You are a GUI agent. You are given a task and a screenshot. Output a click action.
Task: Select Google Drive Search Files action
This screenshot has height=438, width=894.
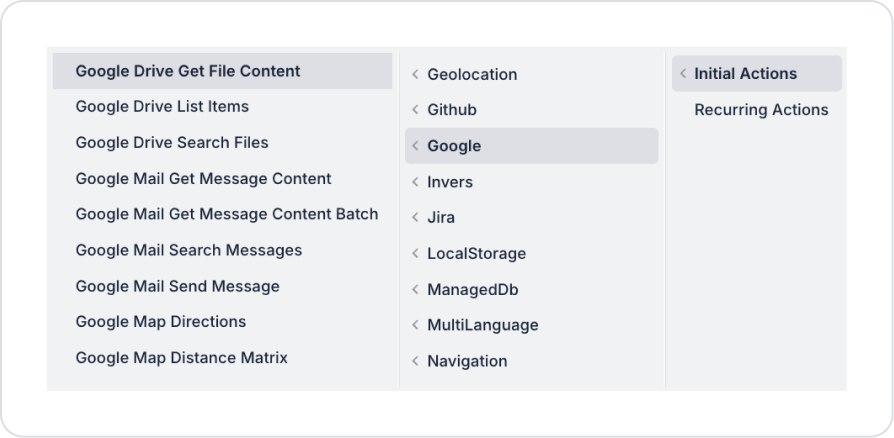pyautogui.click(x=172, y=142)
